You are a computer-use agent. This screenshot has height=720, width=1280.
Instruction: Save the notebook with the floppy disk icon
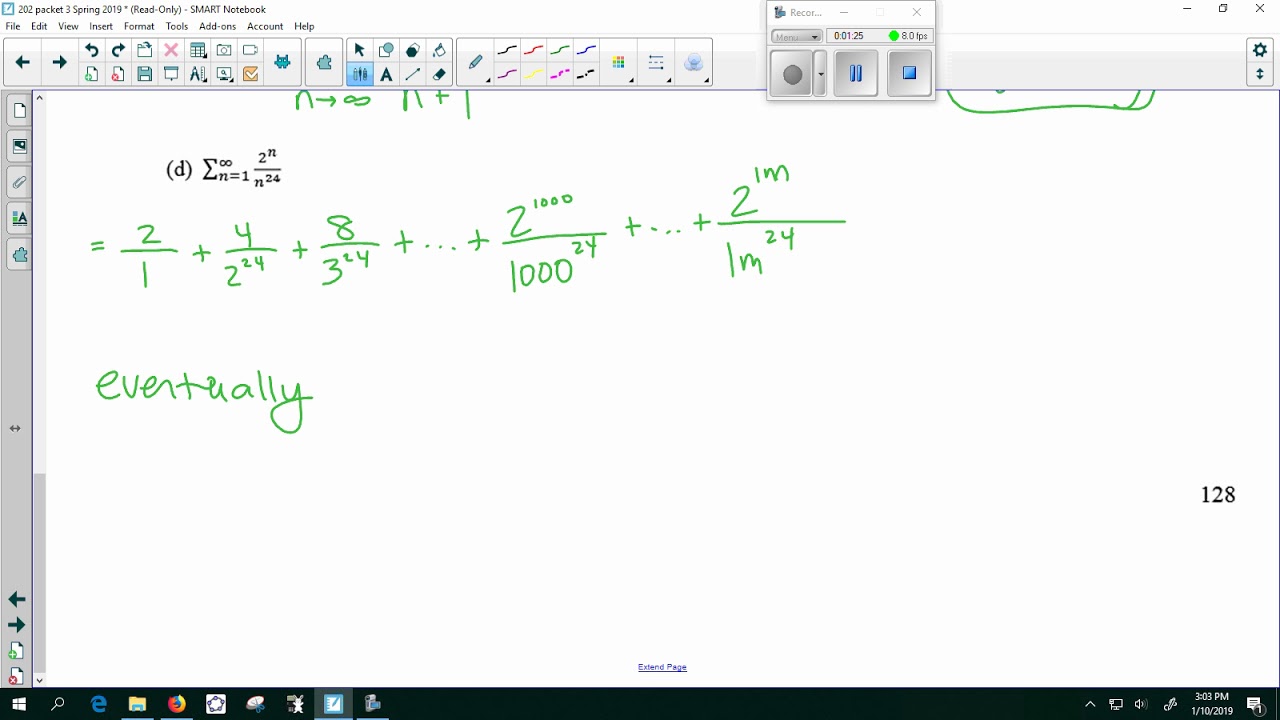pos(145,74)
